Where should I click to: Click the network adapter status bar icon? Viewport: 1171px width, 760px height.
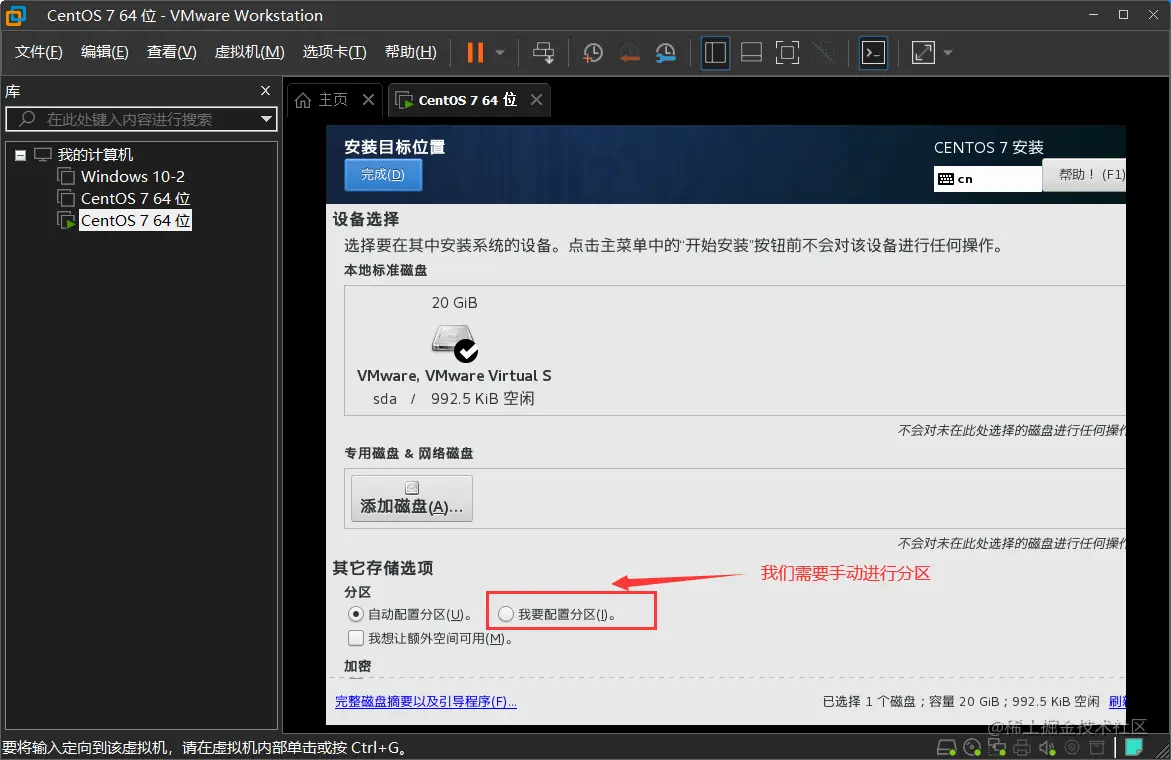tap(997, 747)
